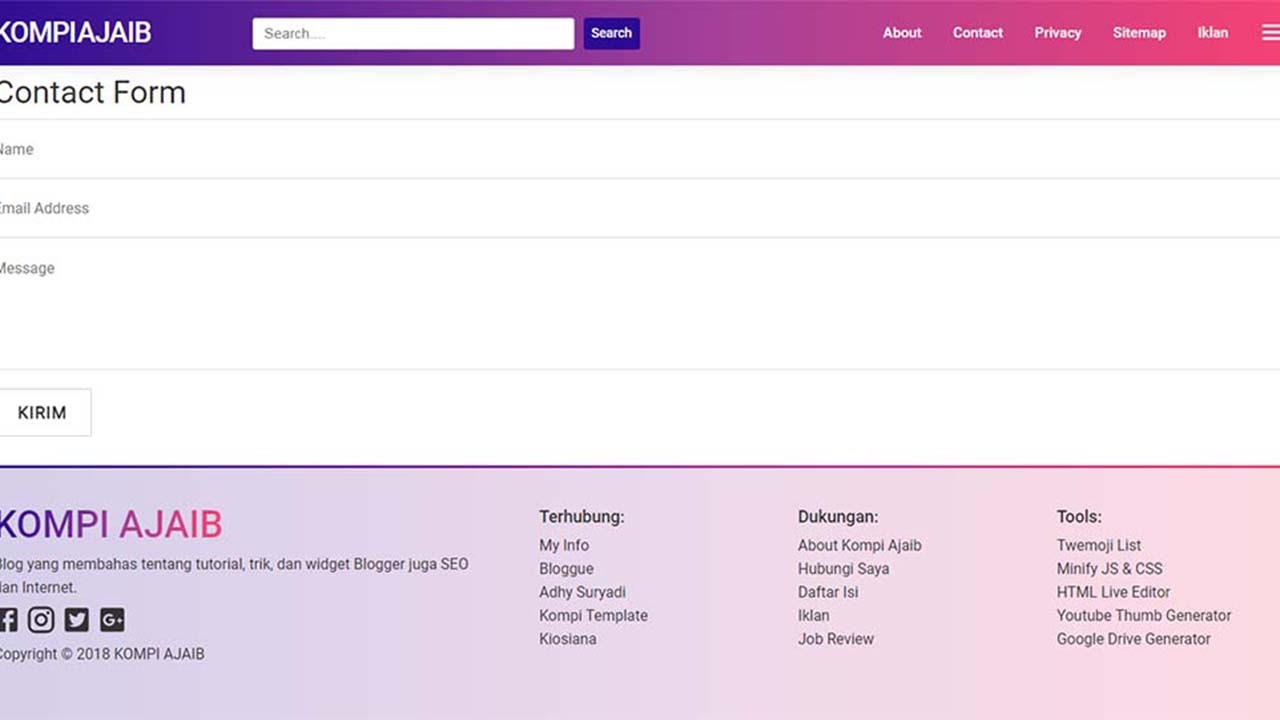Click the Search button
This screenshot has height=720, width=1280.
611,33
